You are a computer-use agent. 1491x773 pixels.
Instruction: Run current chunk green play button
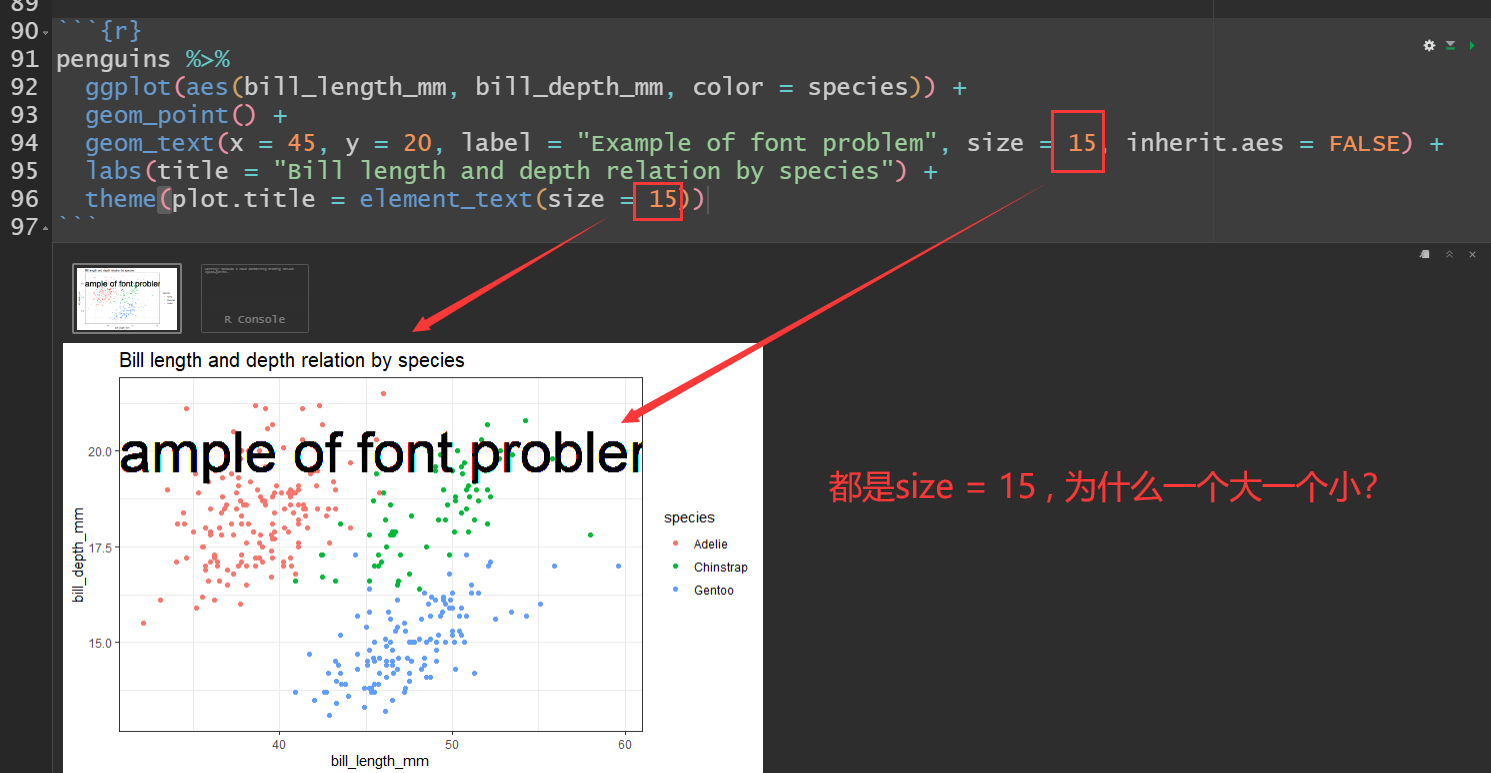tap(1471, 45)
